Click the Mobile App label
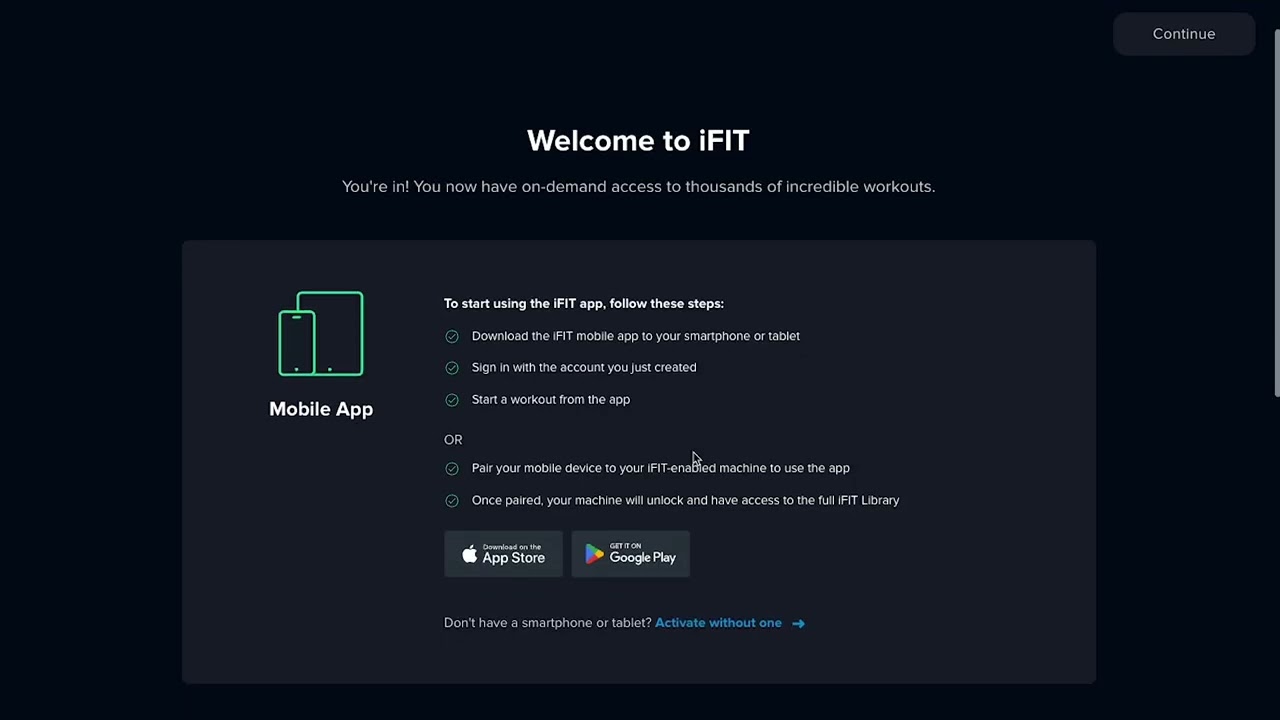The height and width of the screenshot is (720, 1280). tap(321, 409)
